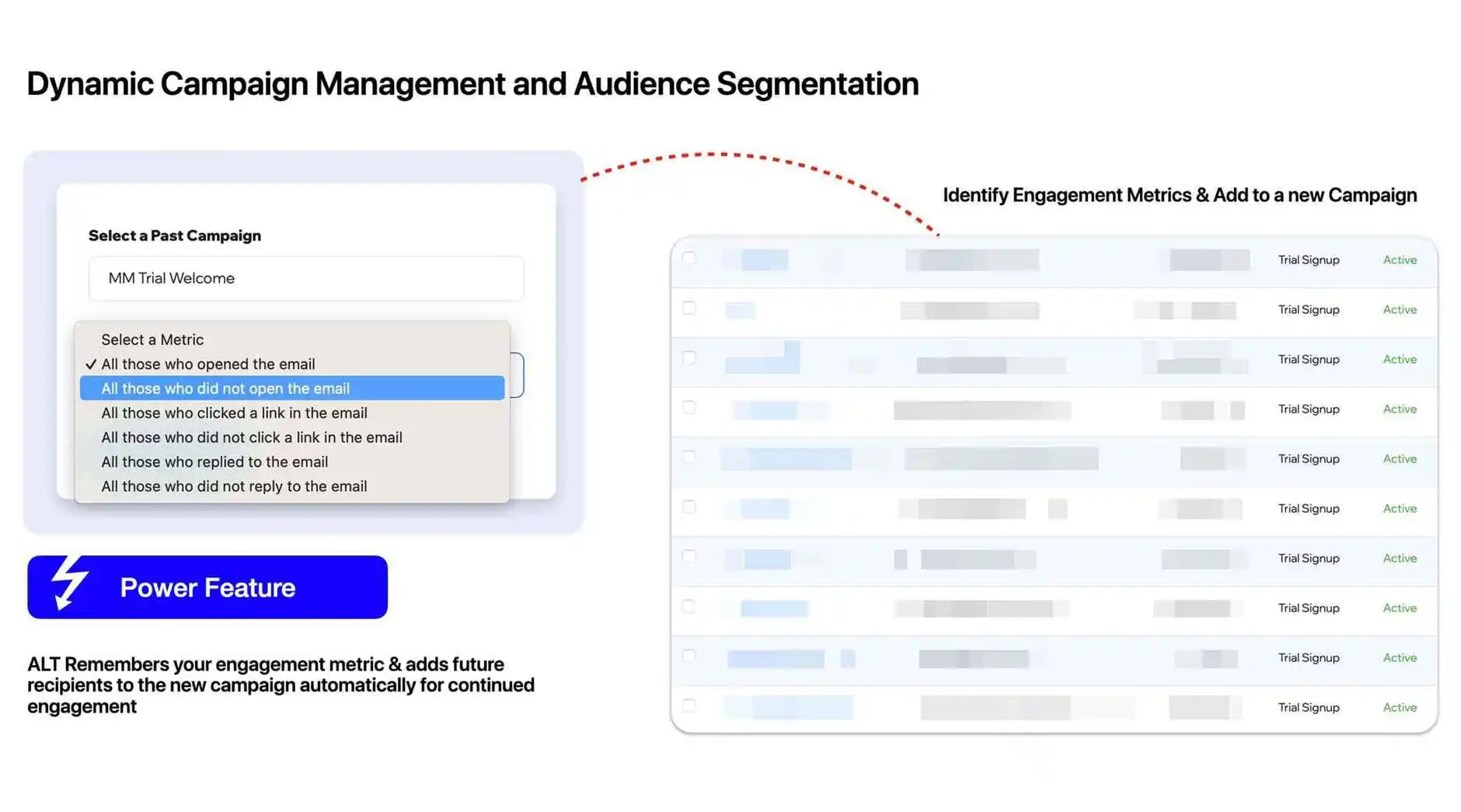Pick 'All those who replied to the email'
Image resolution: width=1461 pixels, height=812 pixels.
tap(214, 462)
